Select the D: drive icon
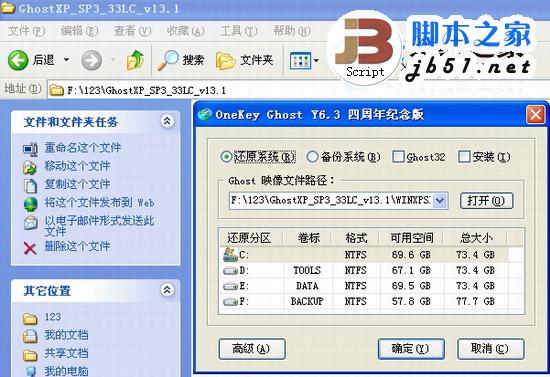 click(230, 271)
